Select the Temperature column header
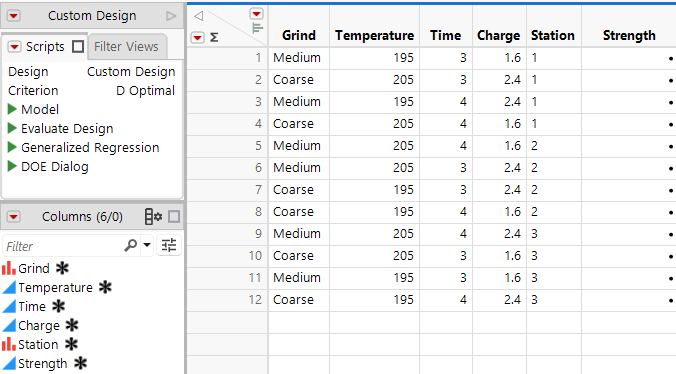The image size is (676, 374). [375, 35]
